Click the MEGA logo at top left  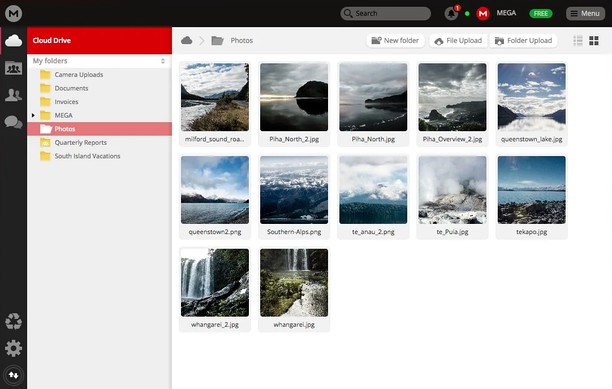13,13
